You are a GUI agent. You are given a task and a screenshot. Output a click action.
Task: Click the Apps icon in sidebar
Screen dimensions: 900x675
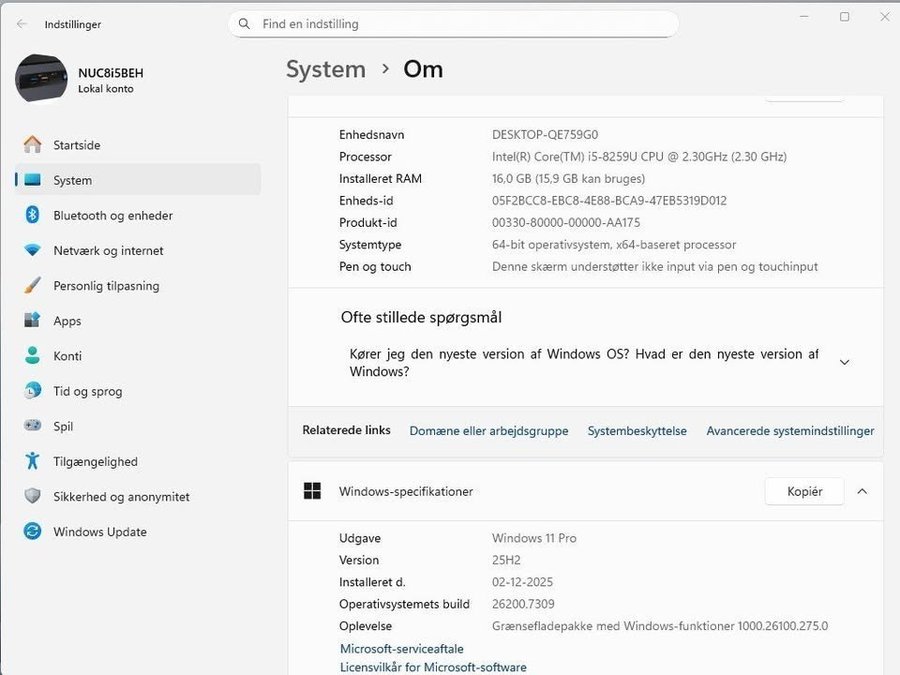(x=33, y=321)
